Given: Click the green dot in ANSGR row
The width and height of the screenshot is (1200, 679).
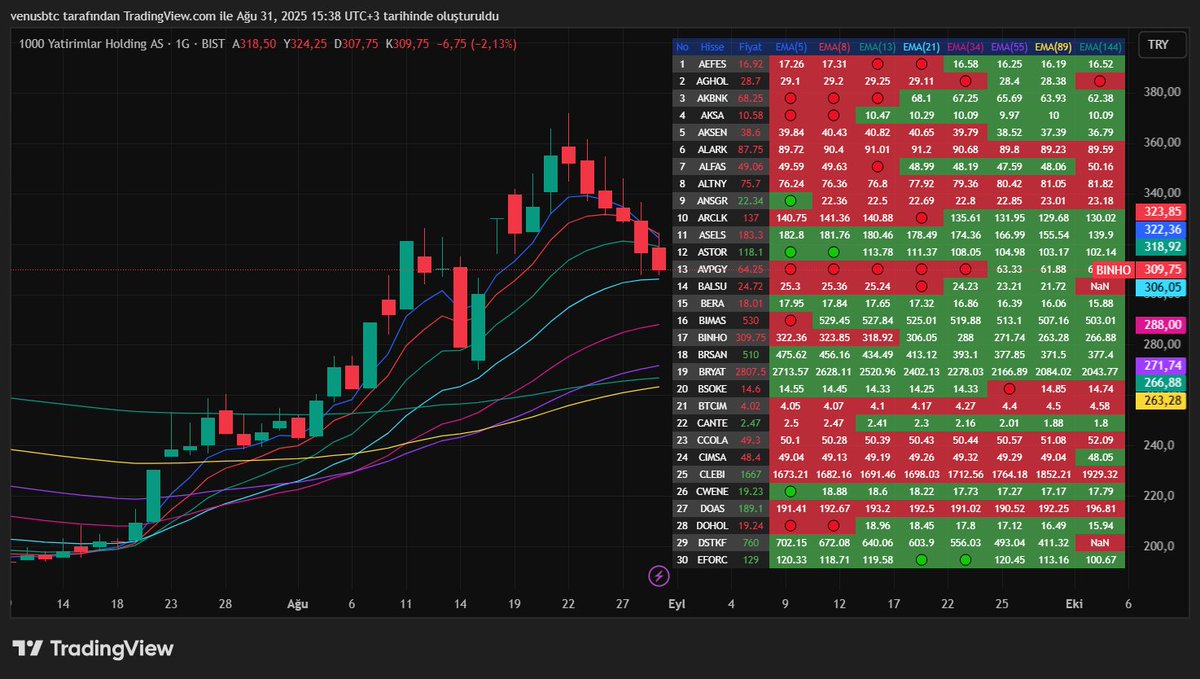Looking at the screenshot, I should click(x=791, y=201).
